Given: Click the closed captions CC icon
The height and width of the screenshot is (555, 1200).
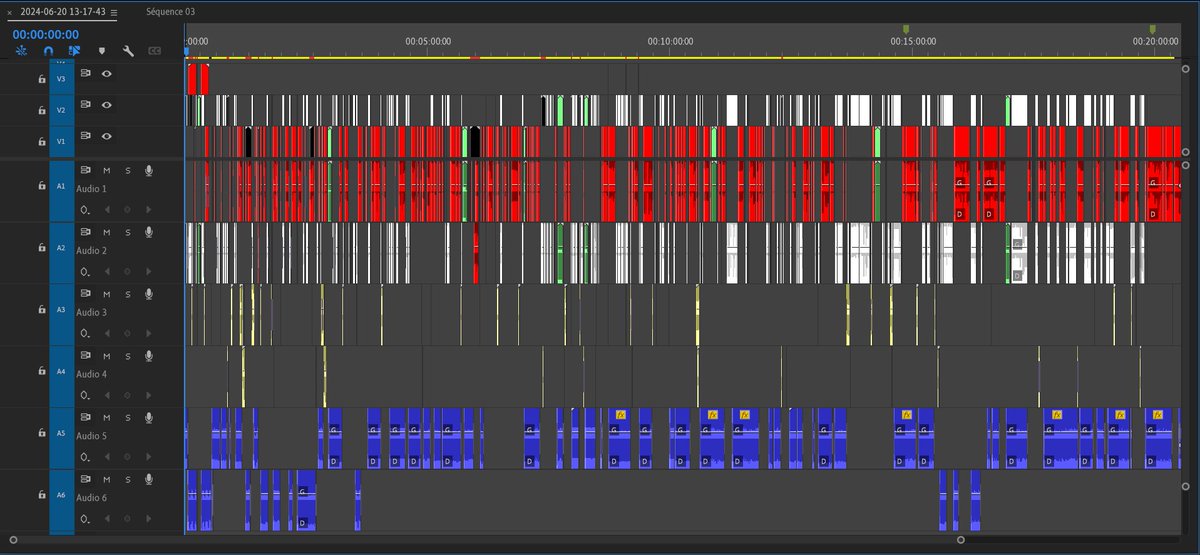Looking at the screenshot, I should (x=155, y=50).
